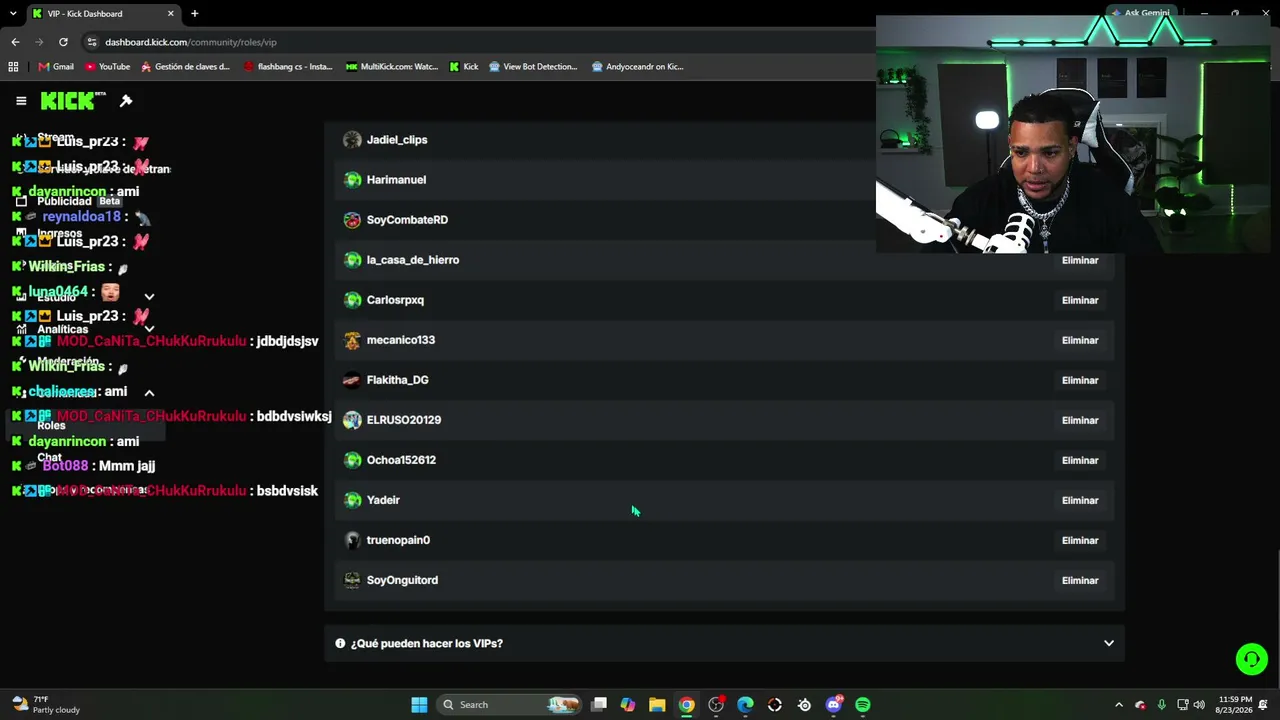Collapse the Comunidad sidebar section chevron
The image size is (1280, 720).
pos(149,393)
